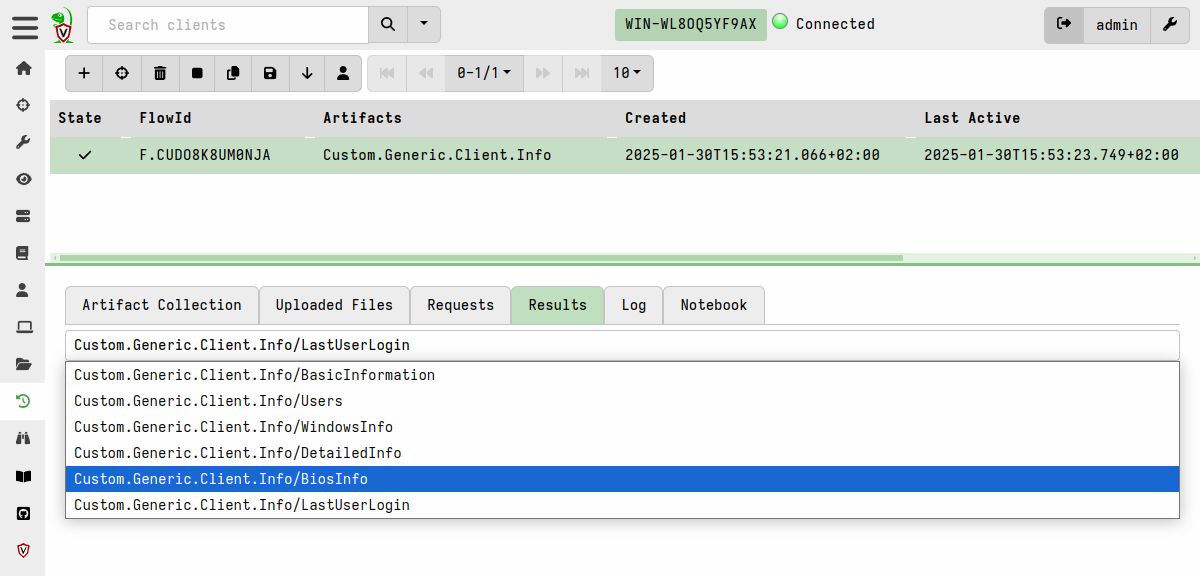Click the copy collection icon
The height and width of the screenshot is (576, 1200).
233,73
